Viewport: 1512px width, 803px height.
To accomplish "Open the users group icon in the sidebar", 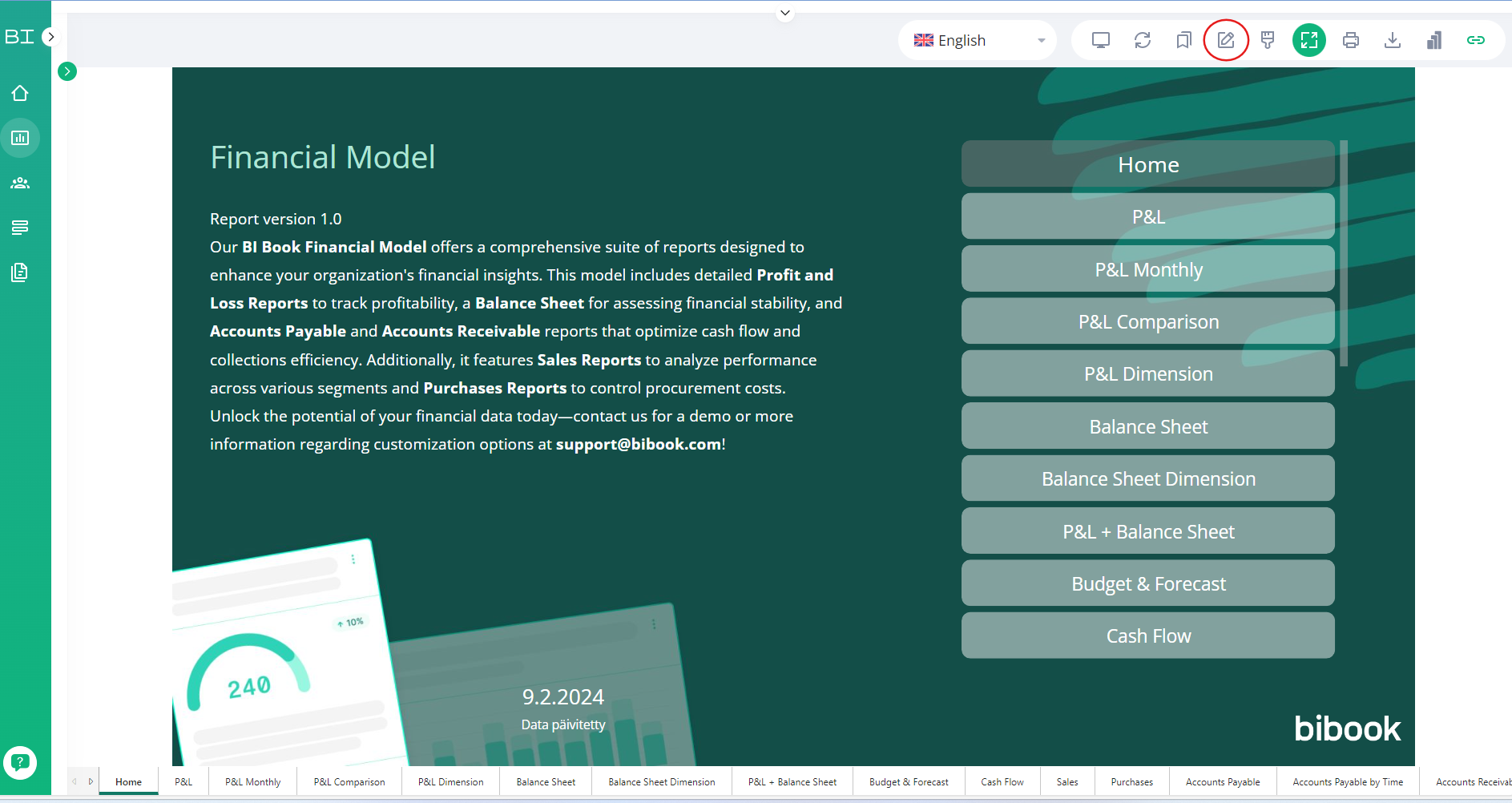I will [x=20, y=183].
